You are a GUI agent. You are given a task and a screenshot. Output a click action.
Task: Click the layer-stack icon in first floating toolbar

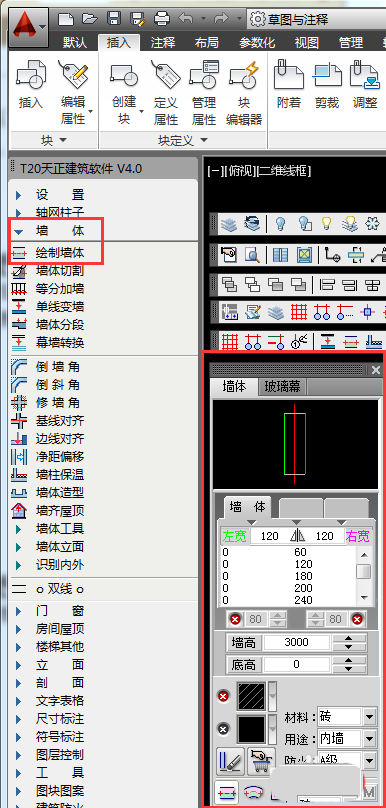pyautogui.click(x=229, y=224)
